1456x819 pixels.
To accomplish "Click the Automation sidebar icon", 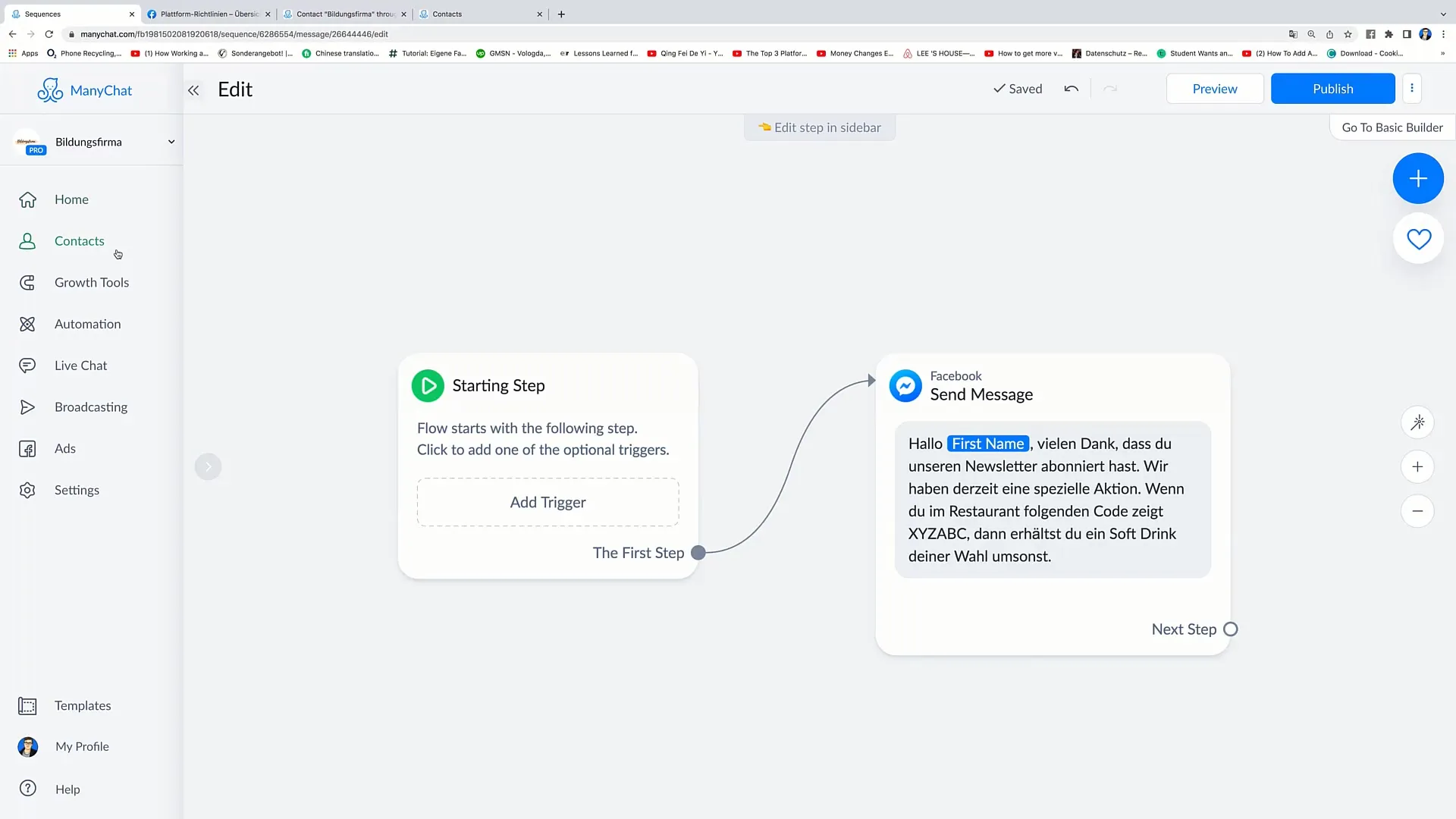I will click(x=27, y=323).
